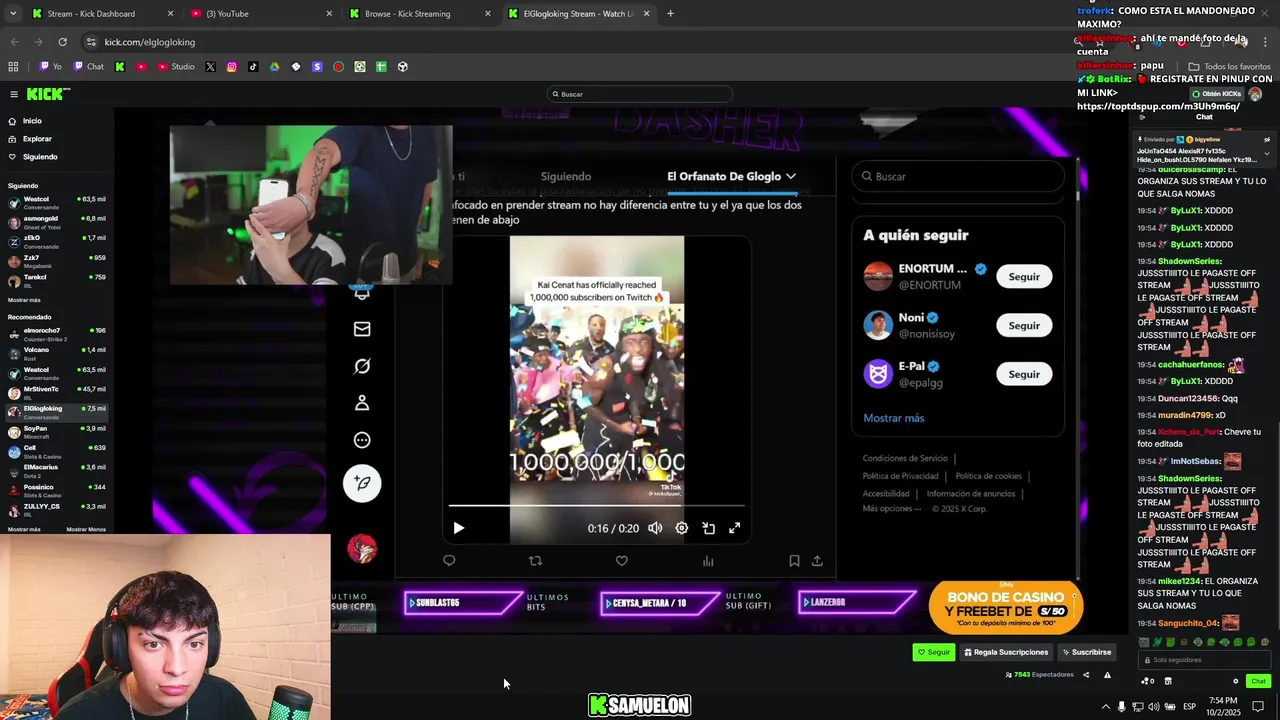Follow E-Pal with the Seguir button
1280x720 pixels.
1024,374
